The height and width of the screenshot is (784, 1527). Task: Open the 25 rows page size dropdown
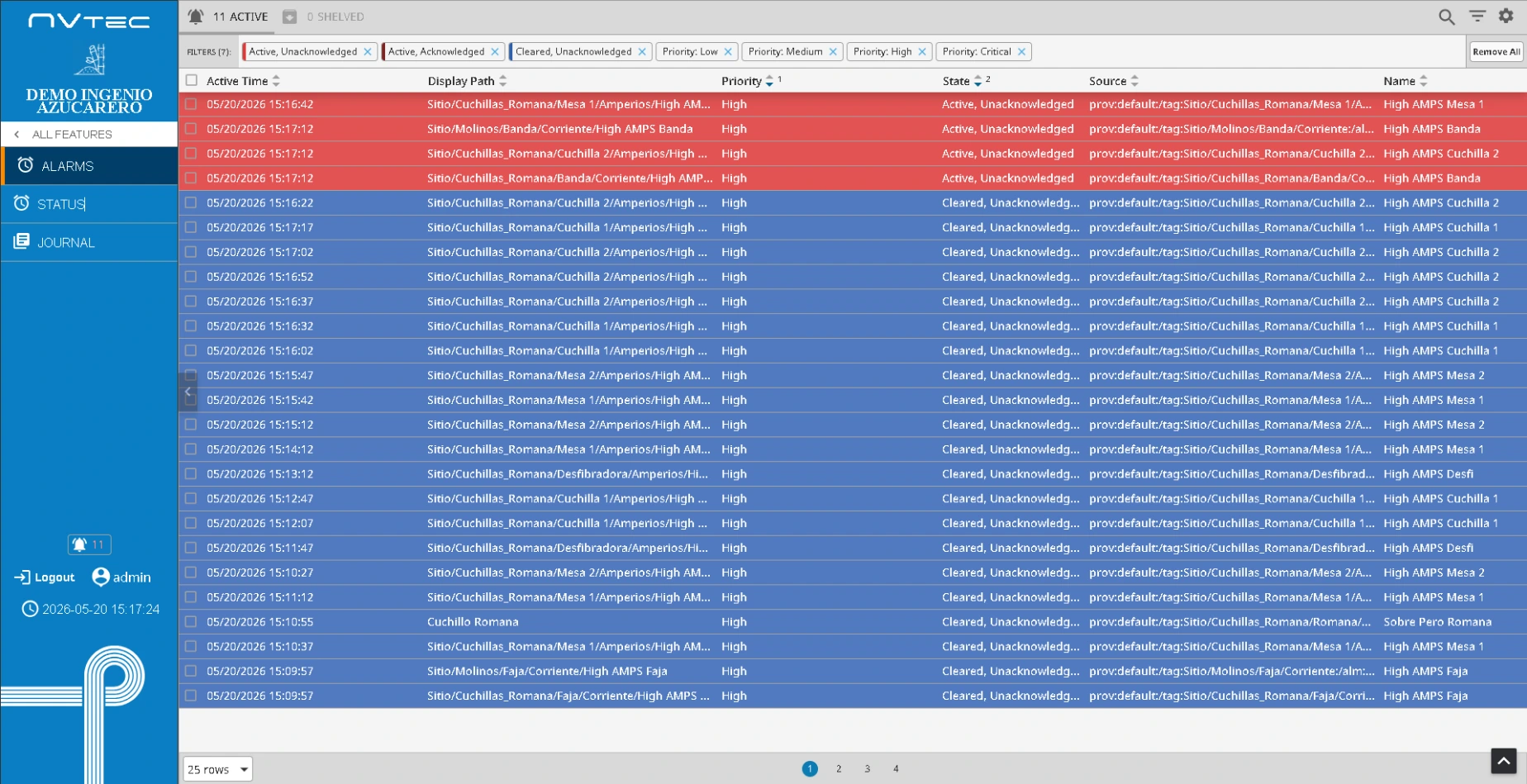217,769
